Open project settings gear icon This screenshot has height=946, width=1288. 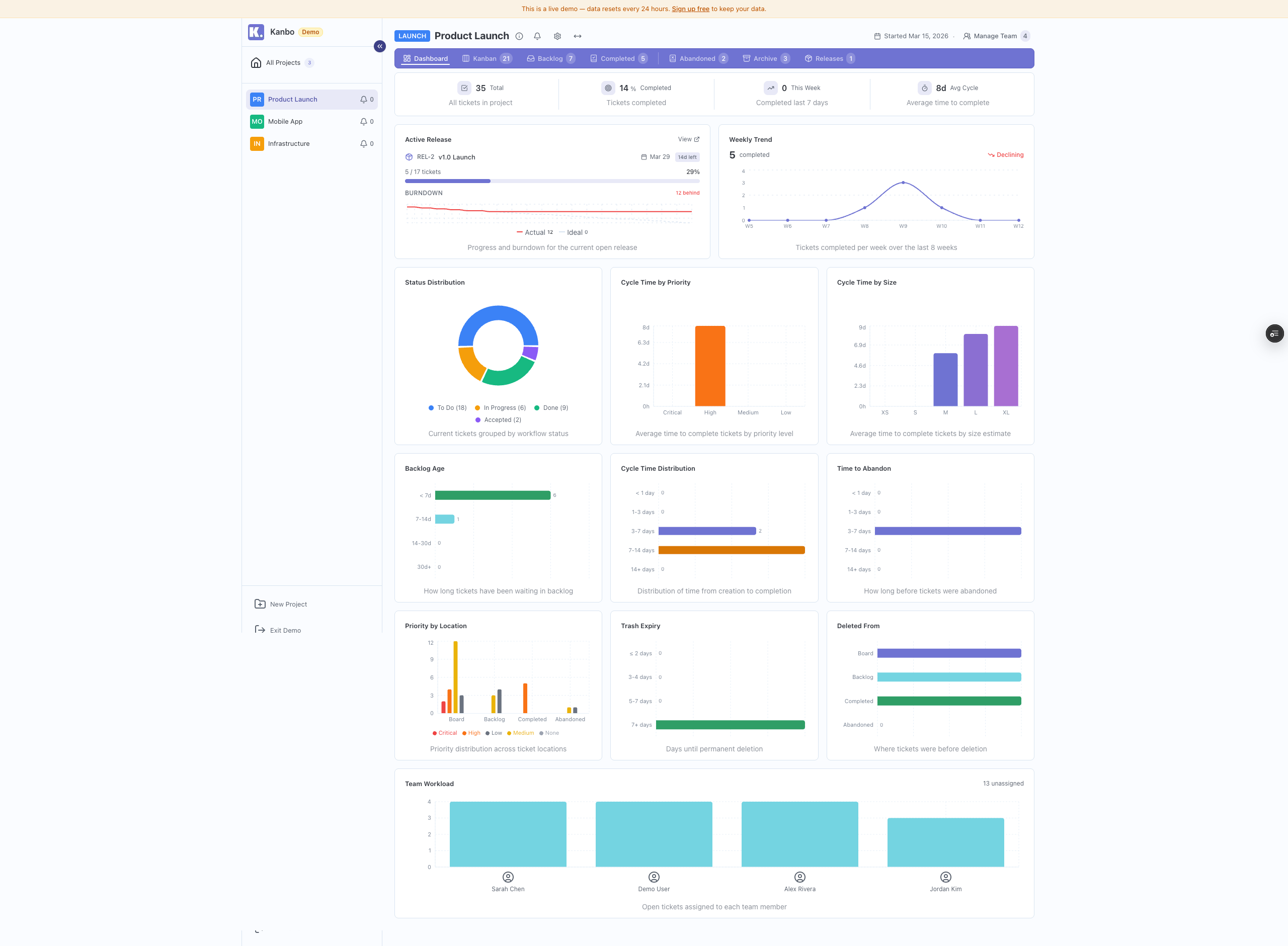[557, 36]
